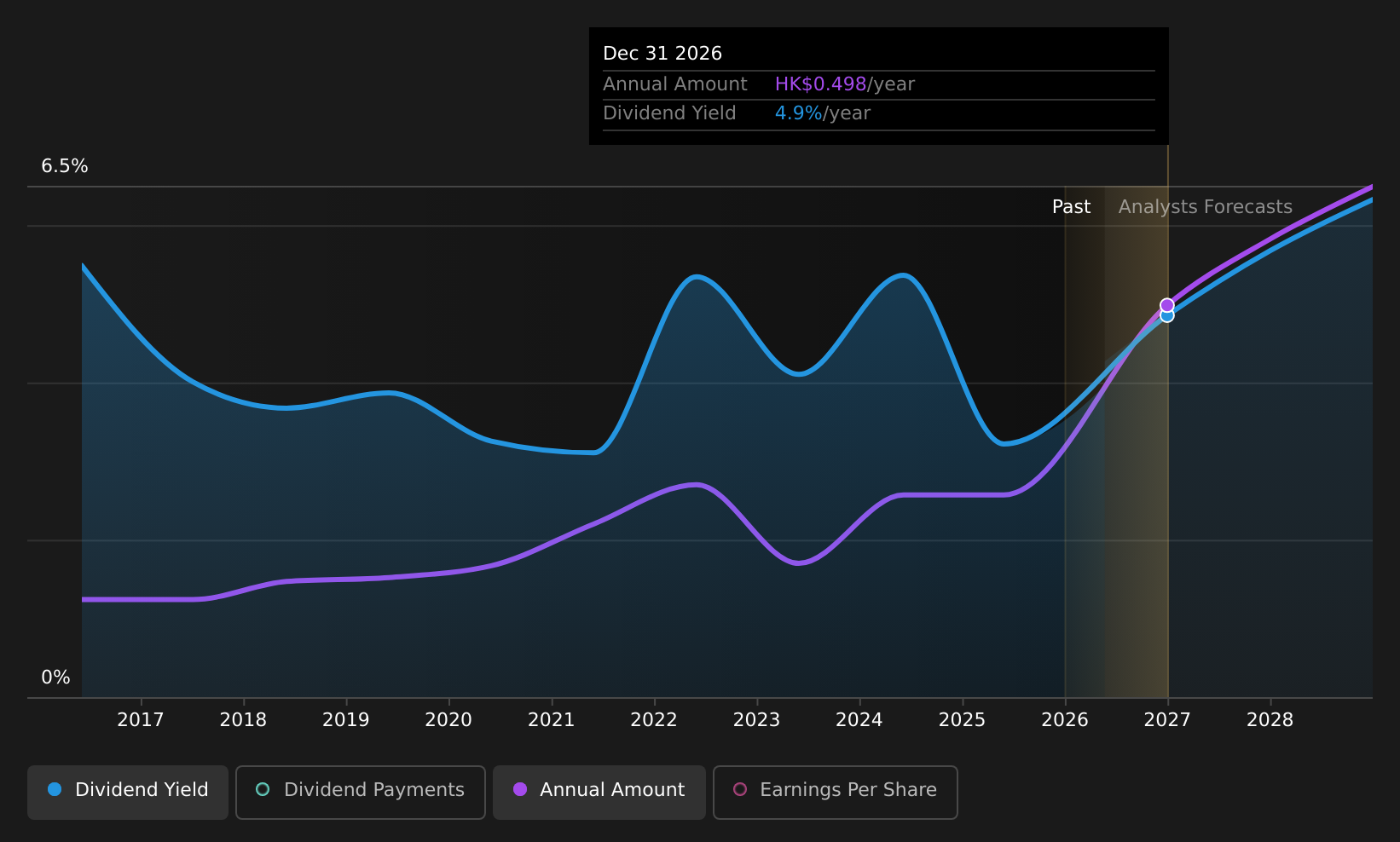Viewport: 1400px width, 842px height.
Task: Select the blue Dividend Yield data point
Action: tap(1167, 316)
